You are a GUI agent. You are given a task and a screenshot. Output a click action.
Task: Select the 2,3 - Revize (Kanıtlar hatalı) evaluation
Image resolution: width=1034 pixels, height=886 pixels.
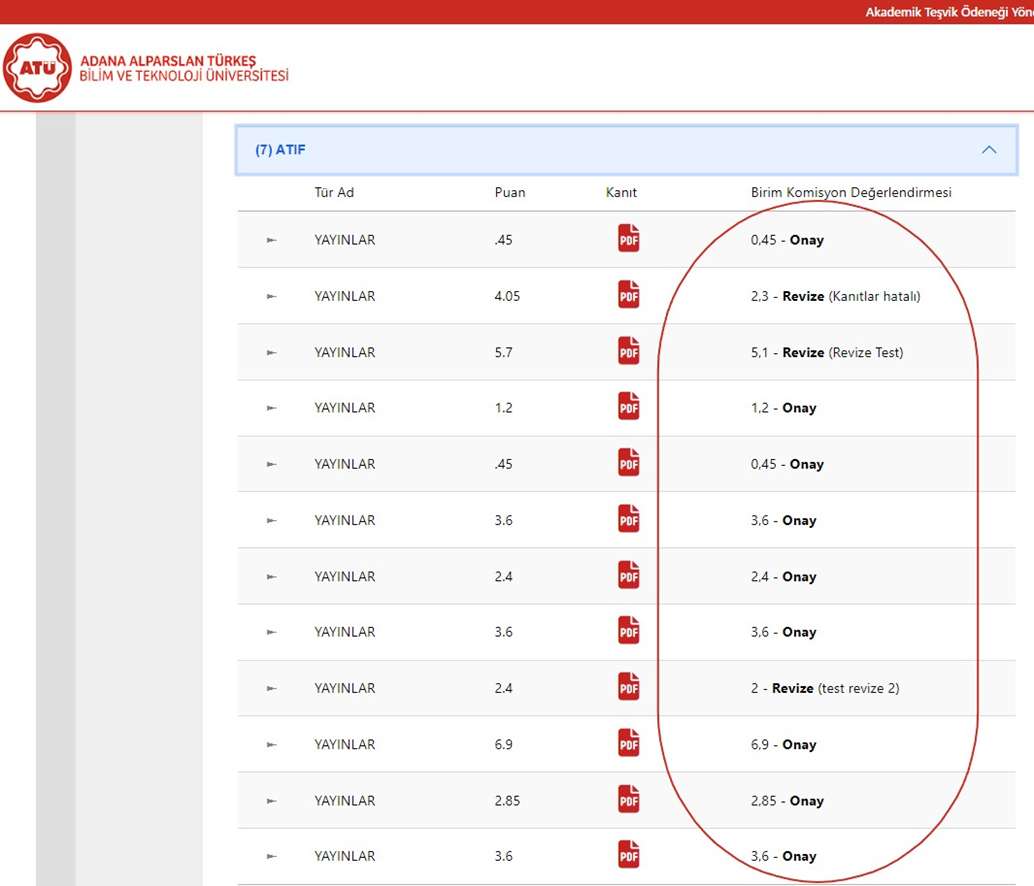[x=836, y=297]
